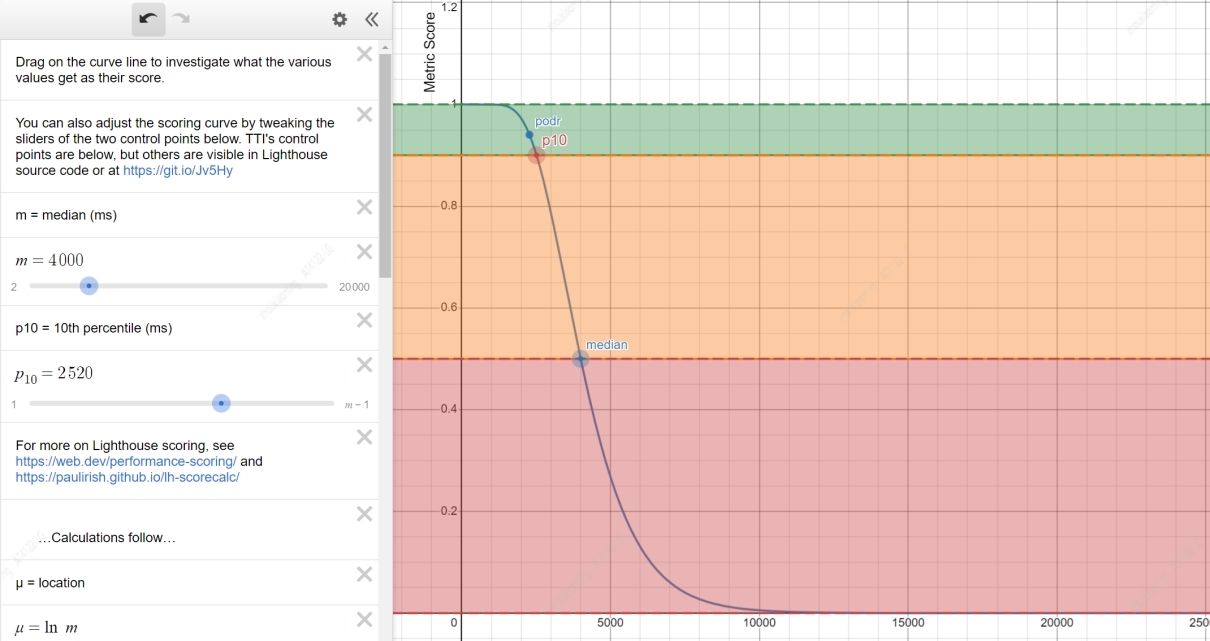This screenshot has width=1210, height=641.
Task: Select the red p10 point on graph
Action: coord(537,155)
